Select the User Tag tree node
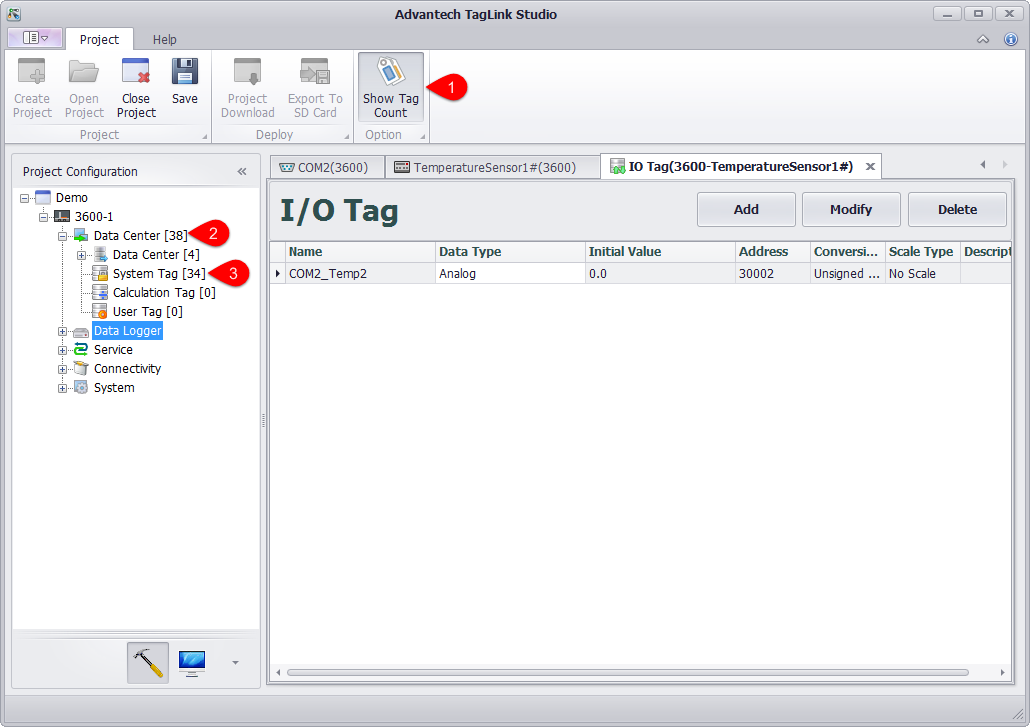The image size is (1030, 727). pos(147,312)
